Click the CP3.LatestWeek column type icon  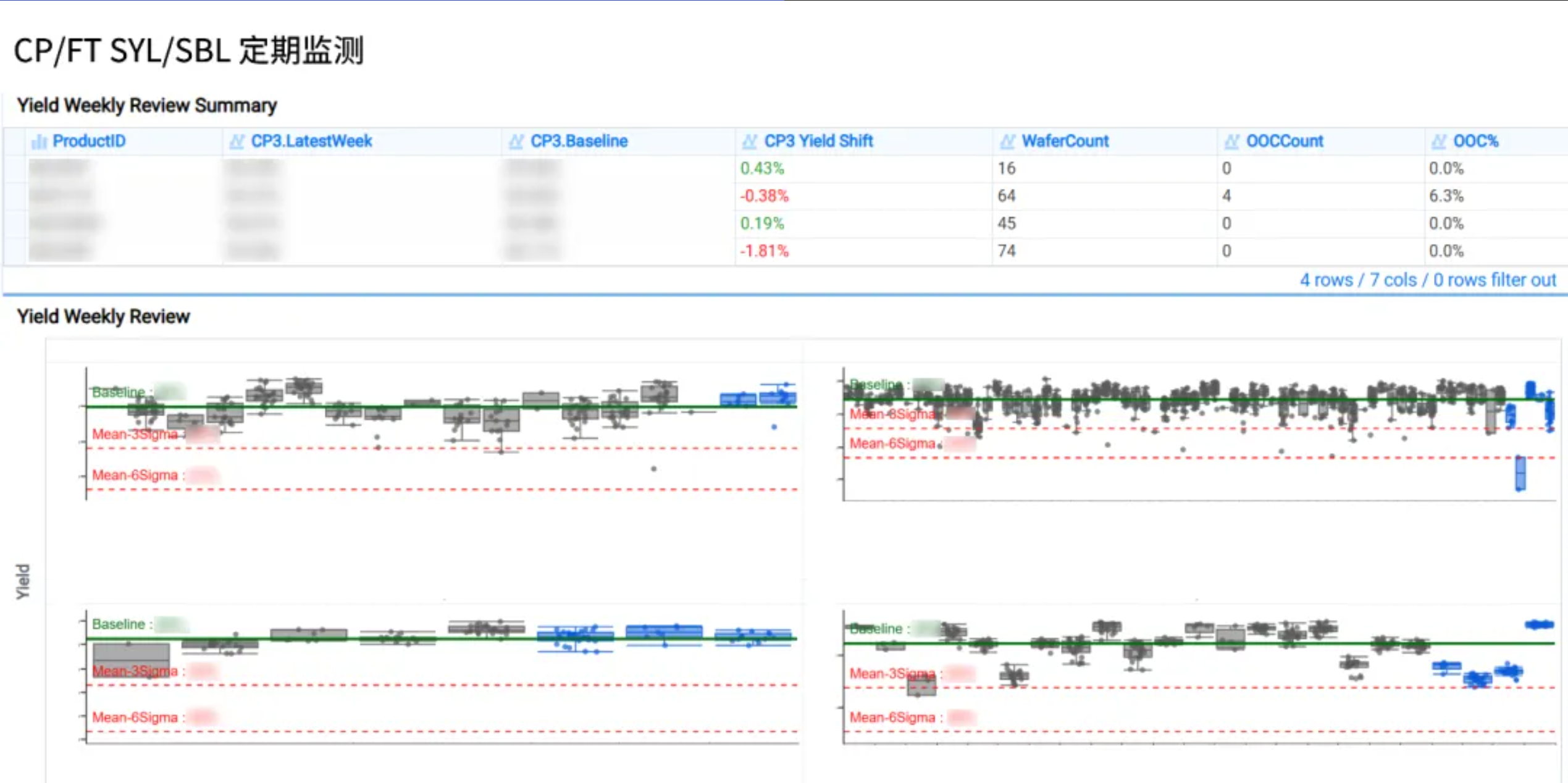(237, 141)
